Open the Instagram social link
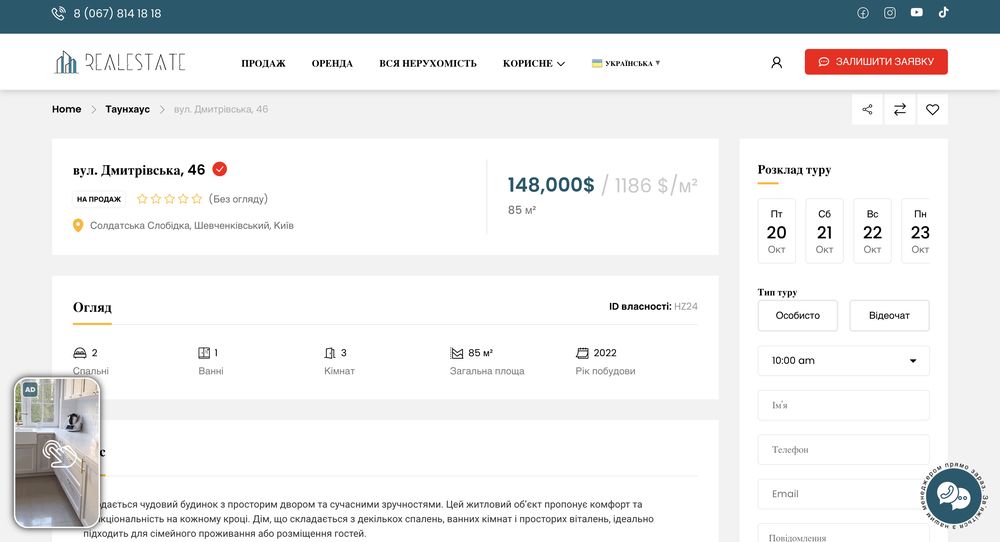1000x542 pixels. [x=890, y=13]
